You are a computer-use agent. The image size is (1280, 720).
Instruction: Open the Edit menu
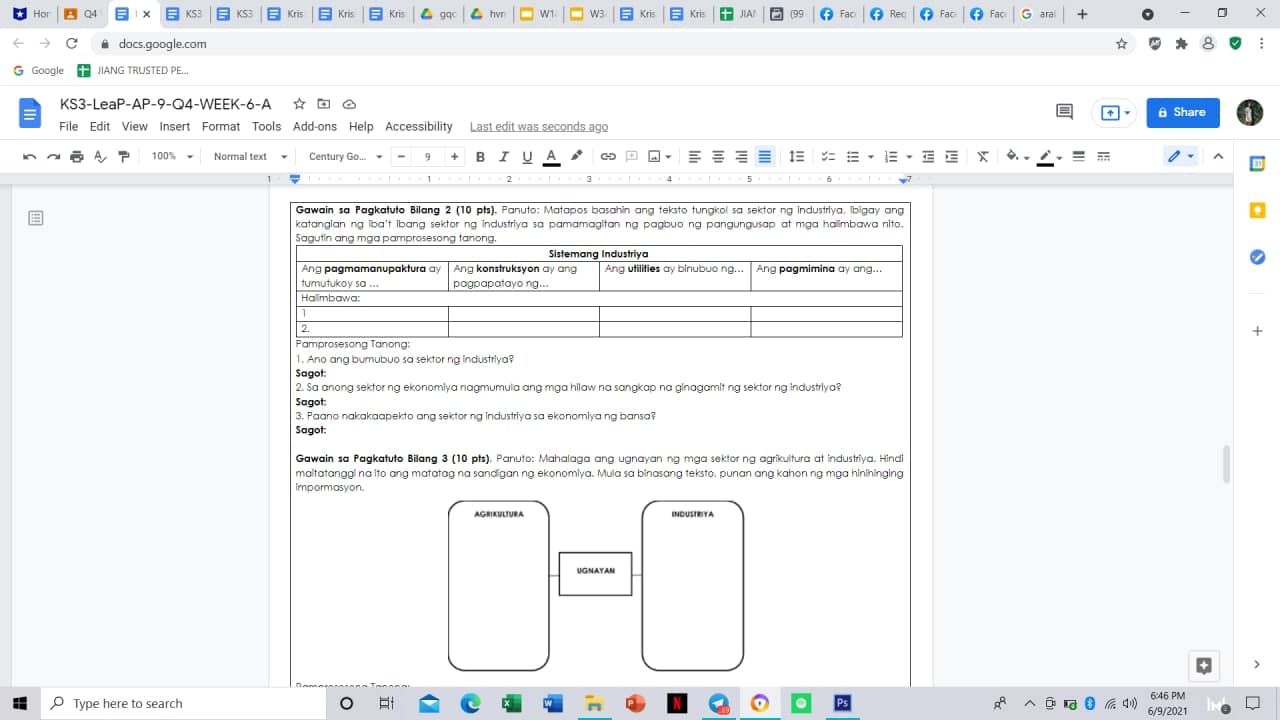100,127
